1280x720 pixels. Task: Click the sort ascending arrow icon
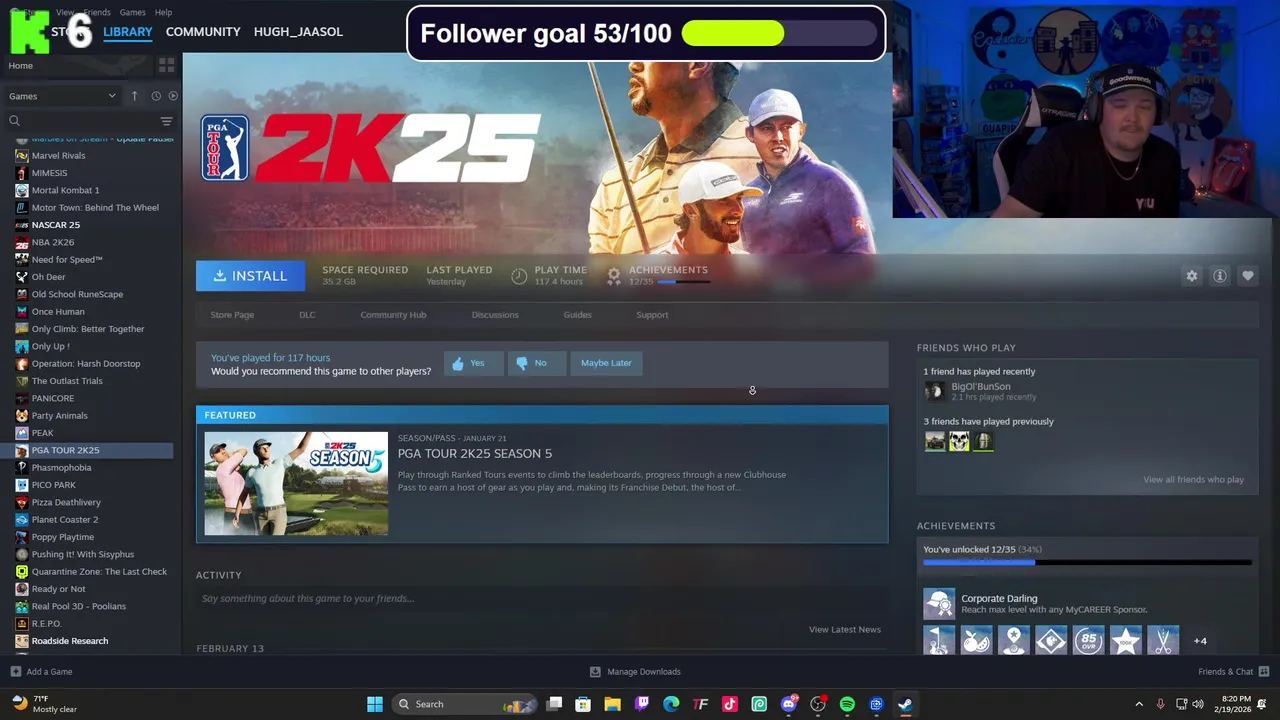134,96
